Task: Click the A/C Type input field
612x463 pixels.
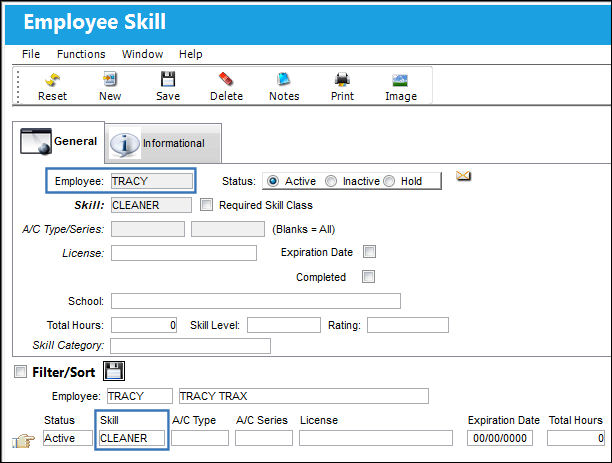Action: click(x=148, y=229)
